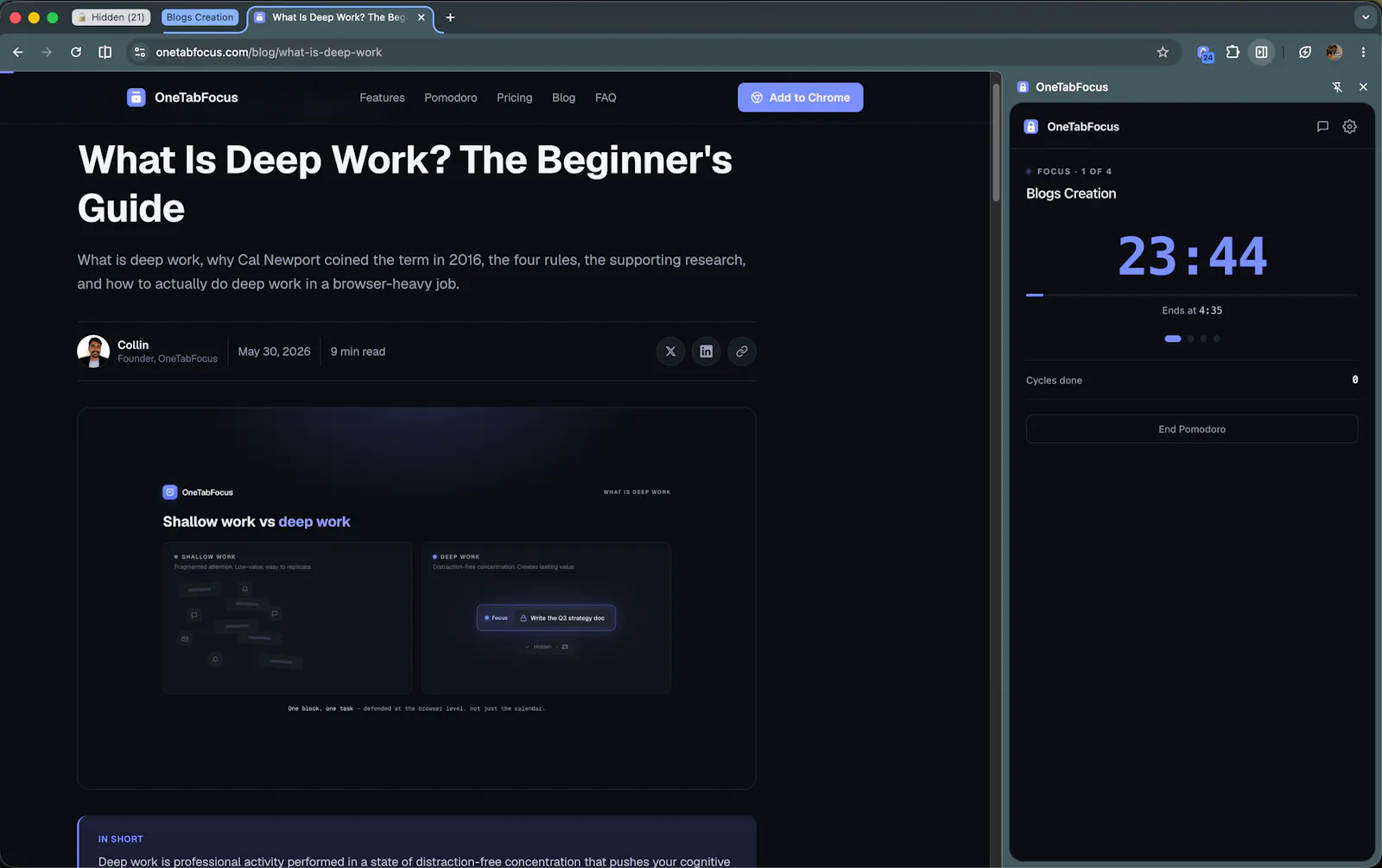Open the Shallow work vs deep work image
The width and height of the screenshot is (1382, 868).
[417, 599]
